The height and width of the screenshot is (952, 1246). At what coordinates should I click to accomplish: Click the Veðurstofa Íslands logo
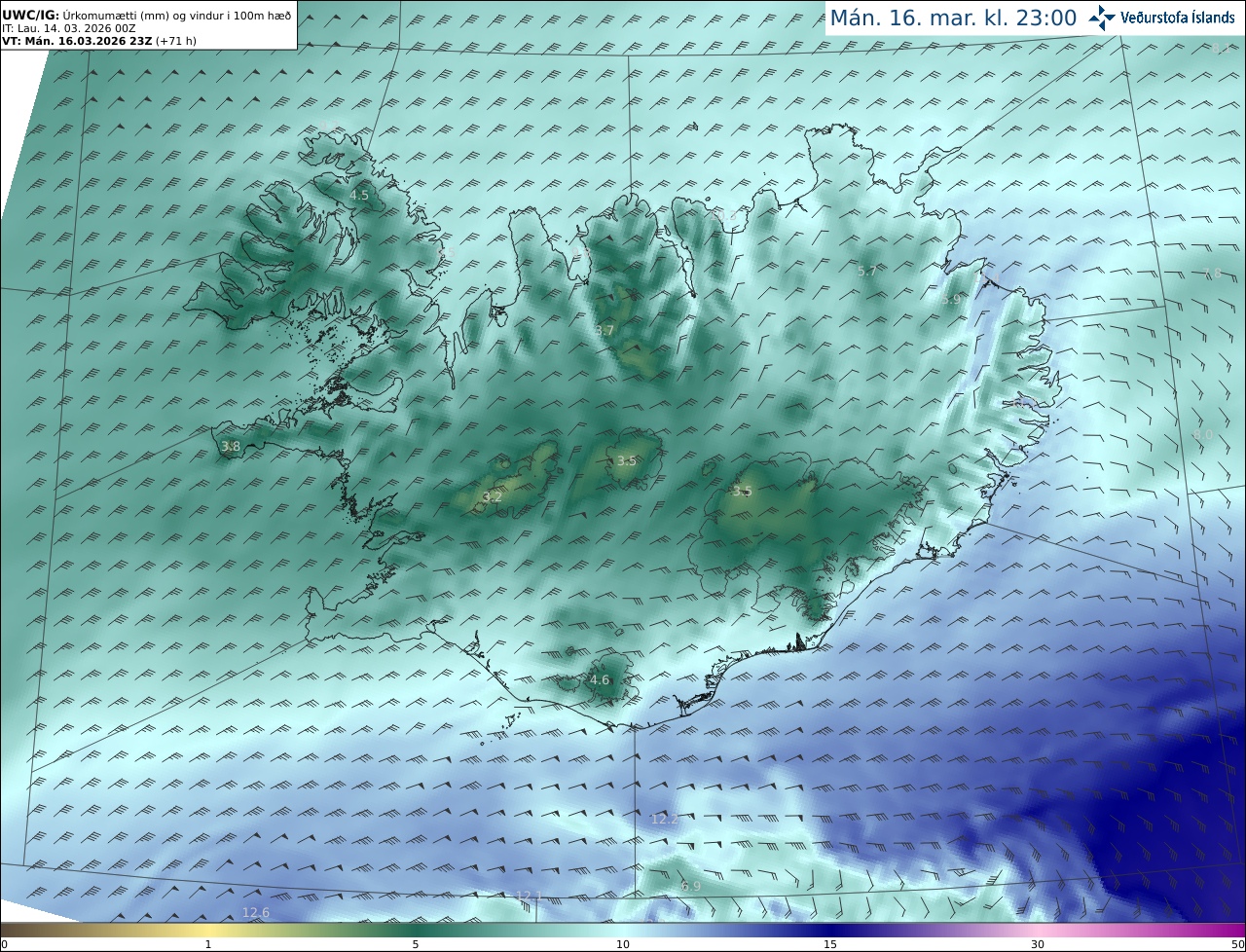[x=1161, y=18]
